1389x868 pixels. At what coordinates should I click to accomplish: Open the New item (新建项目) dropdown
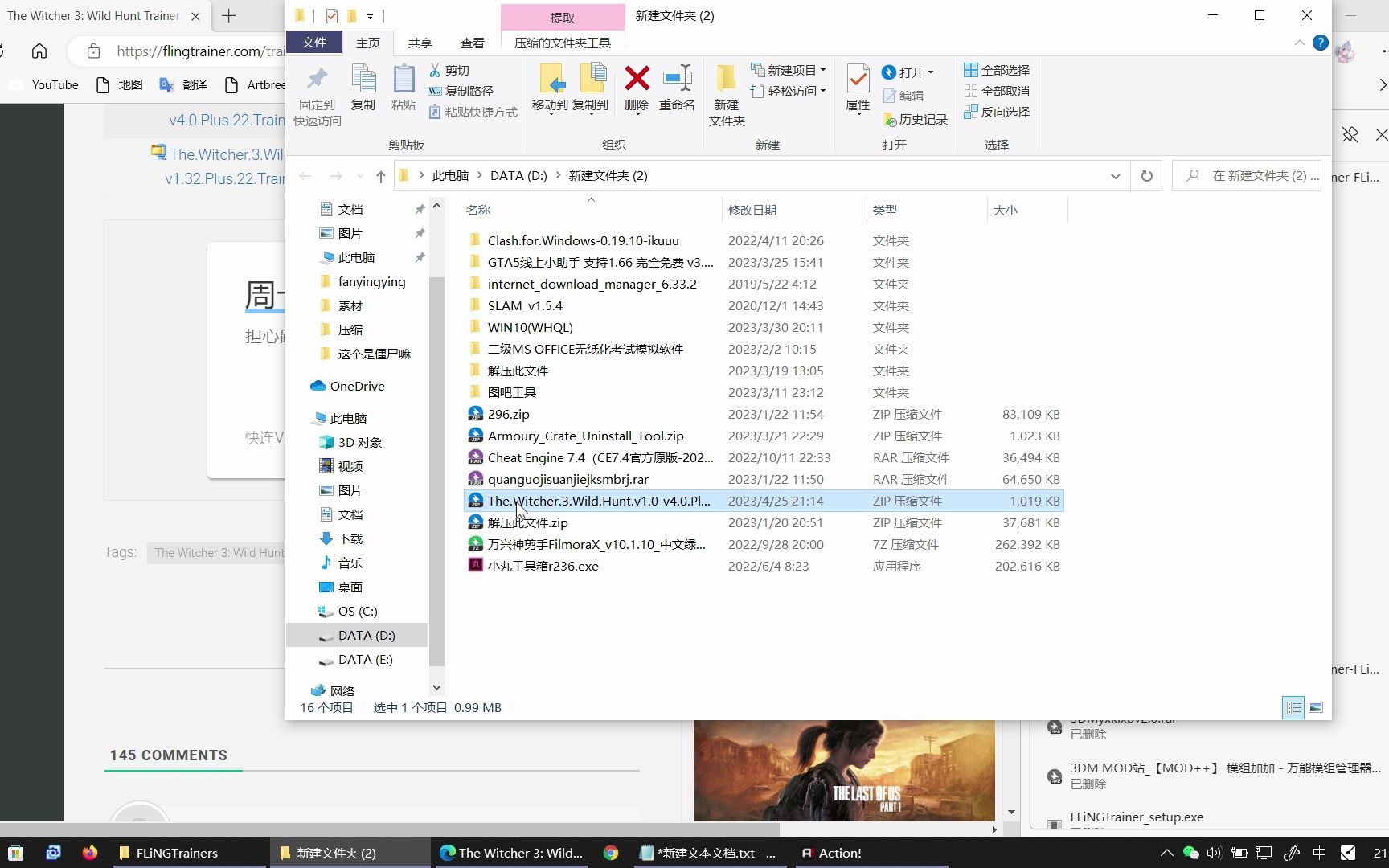(788, 71)
